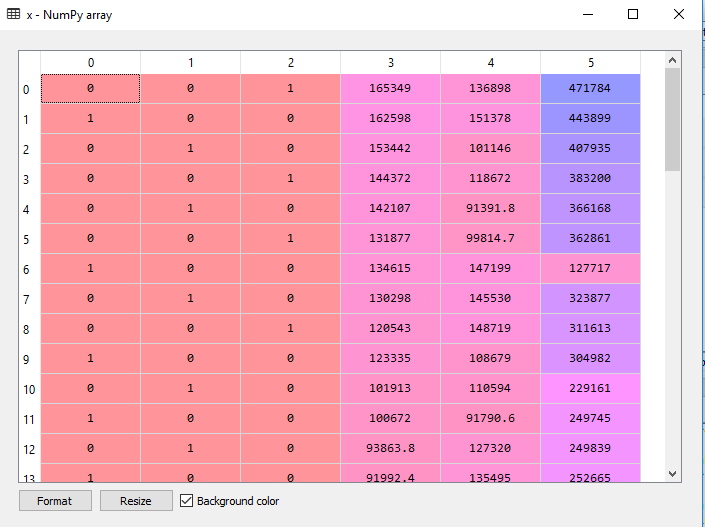Click the NumPy array window title icon
Screen dimensions: 705x527
tap(13, 14)
